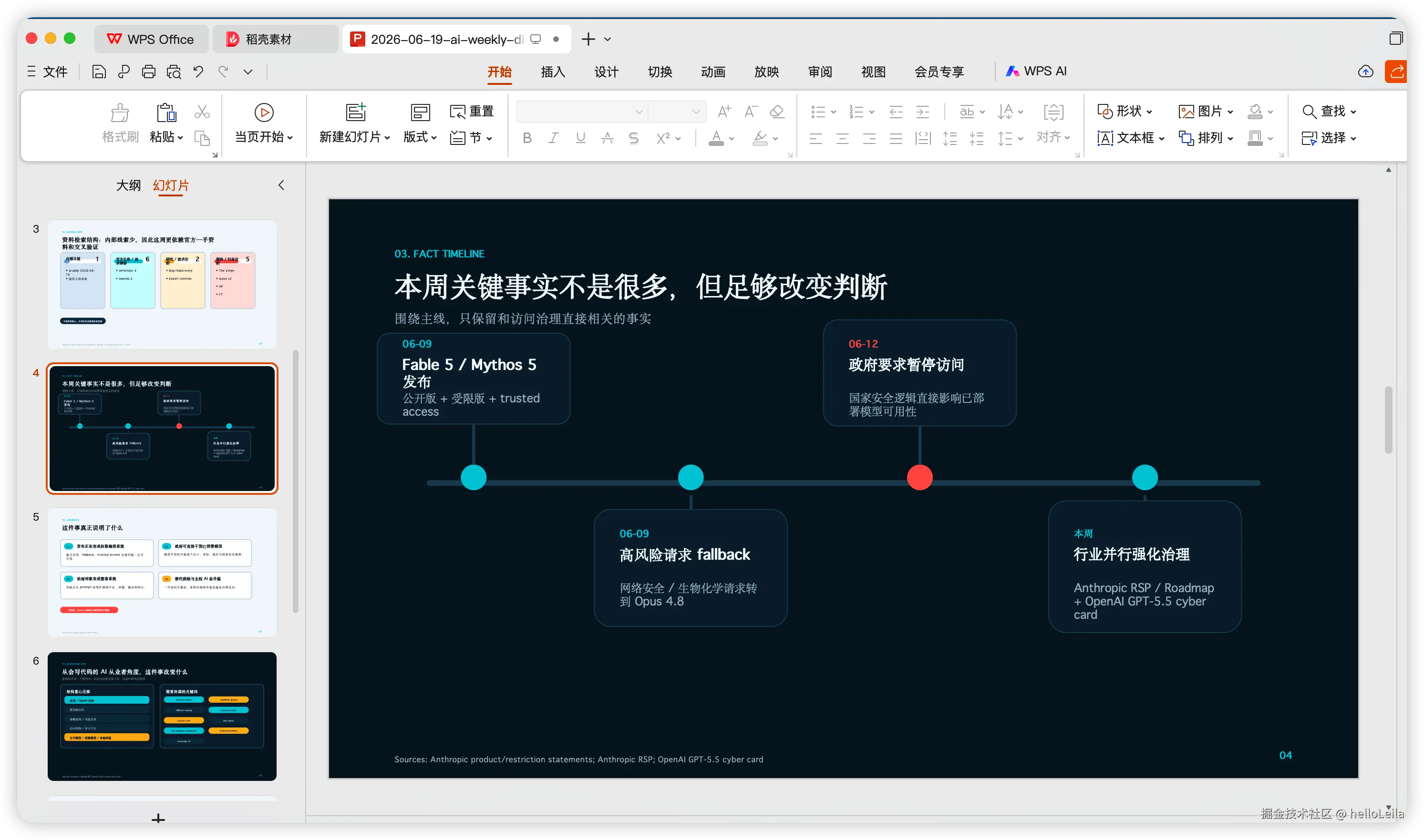Click the New Slide (新建幻灯片) icon
Image resolution: width=1424 pixels, height=840 pixels.
tap(356, 112)
